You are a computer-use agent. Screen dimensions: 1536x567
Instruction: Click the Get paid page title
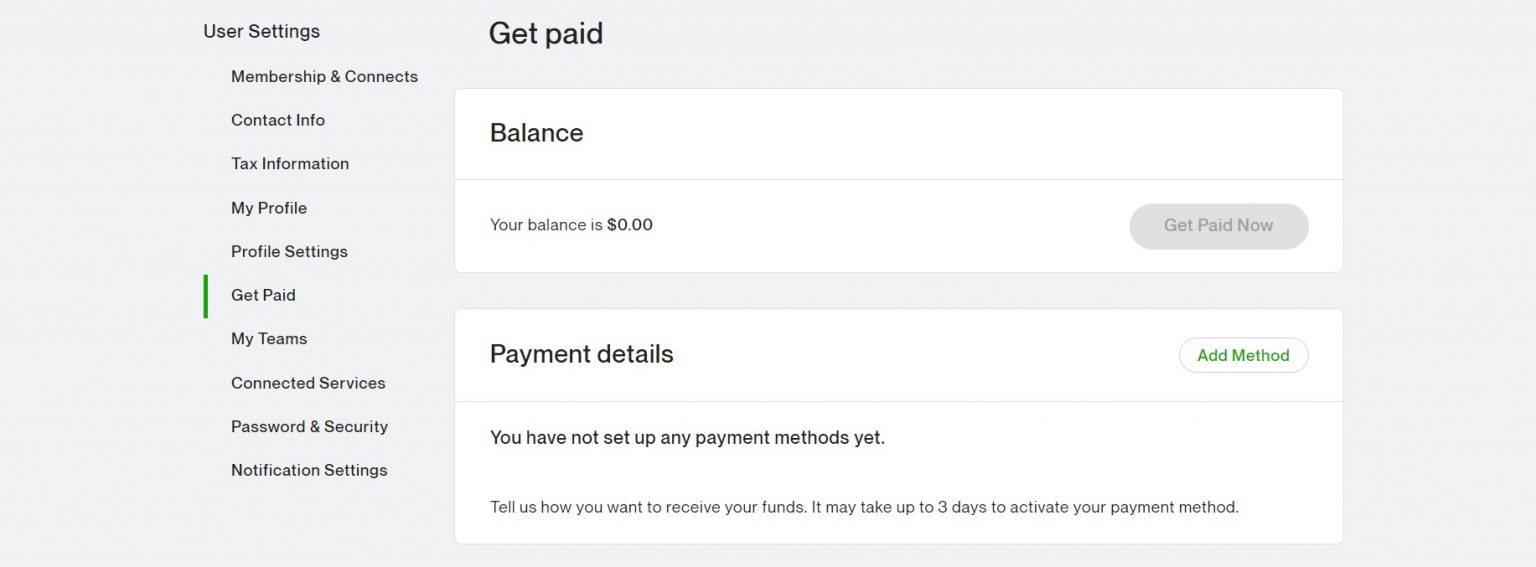pos(545,34)
